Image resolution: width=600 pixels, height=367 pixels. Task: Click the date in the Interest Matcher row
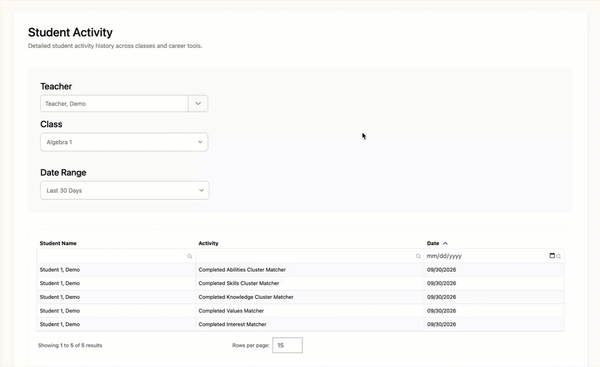coord(441,324)
